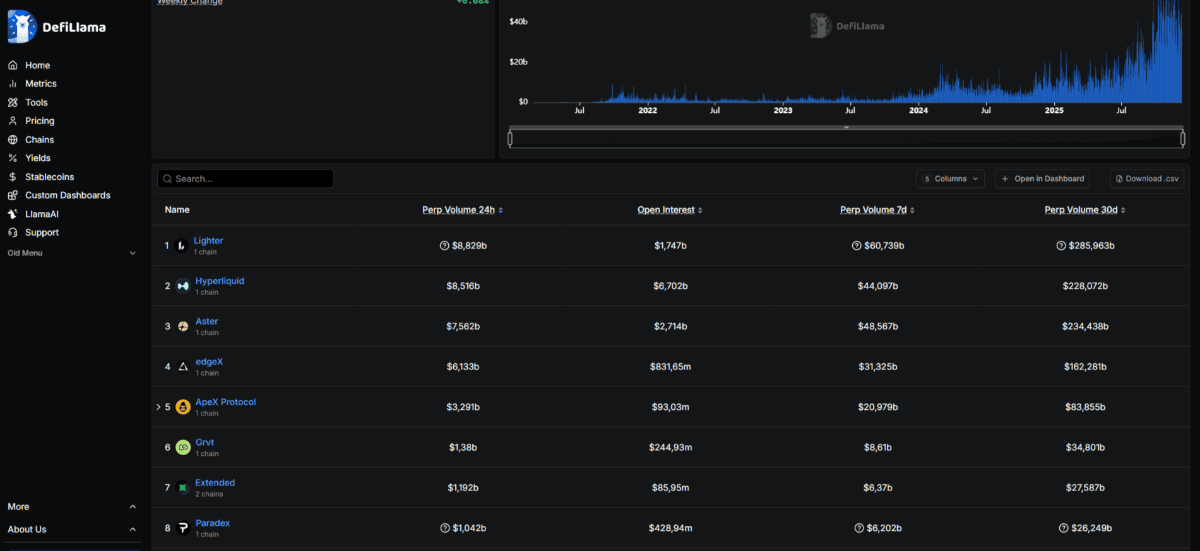Download the table as .csv
1200x551 pixels.
(x=1146, y=178)
